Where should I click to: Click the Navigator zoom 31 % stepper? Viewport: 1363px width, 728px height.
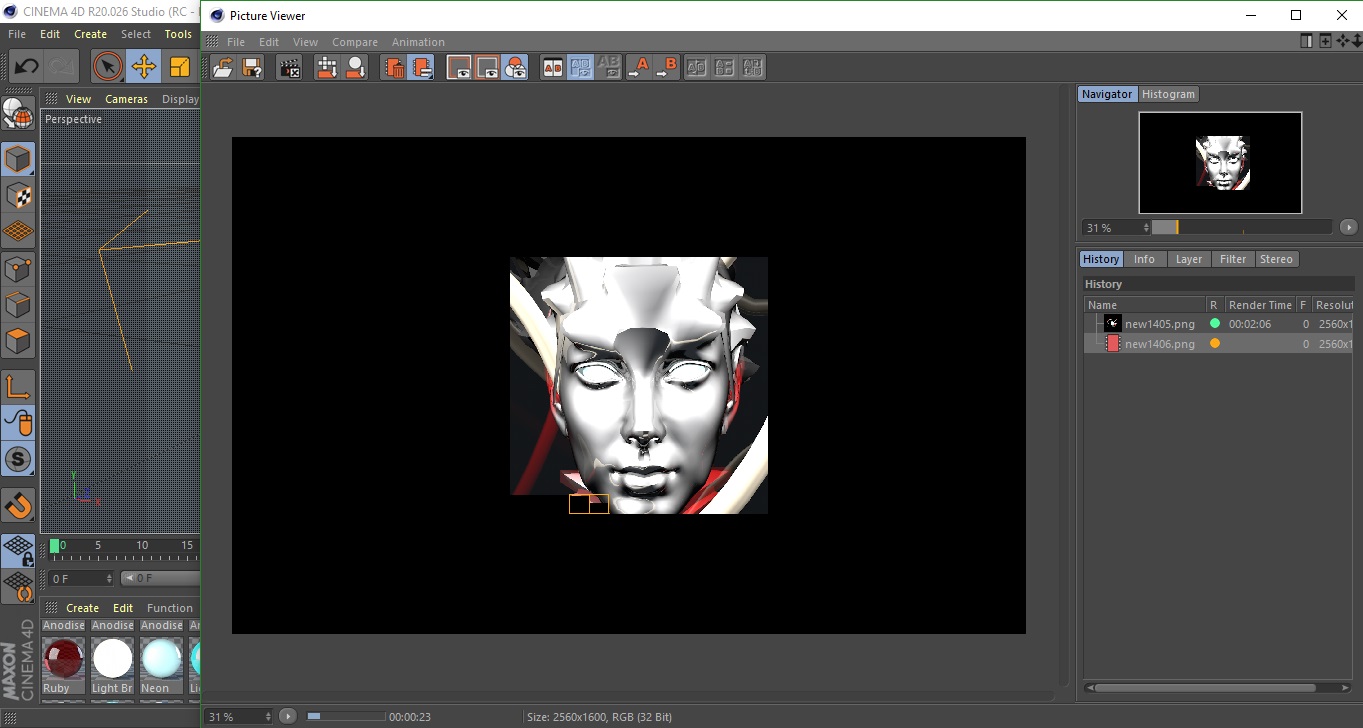pos(1146,228)
